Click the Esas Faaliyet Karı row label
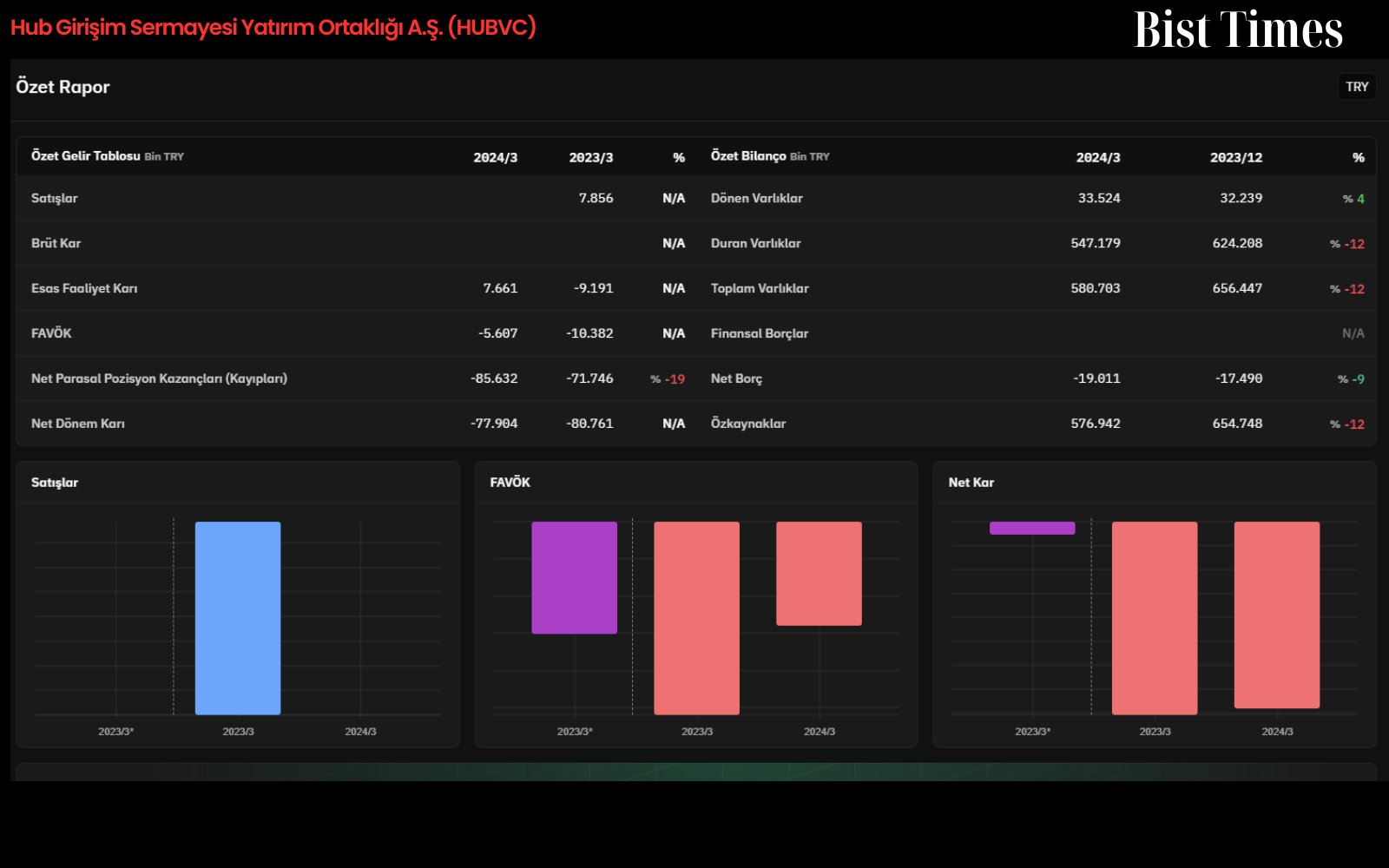This screenshot has width=1389, height=868. click(84, 288)
